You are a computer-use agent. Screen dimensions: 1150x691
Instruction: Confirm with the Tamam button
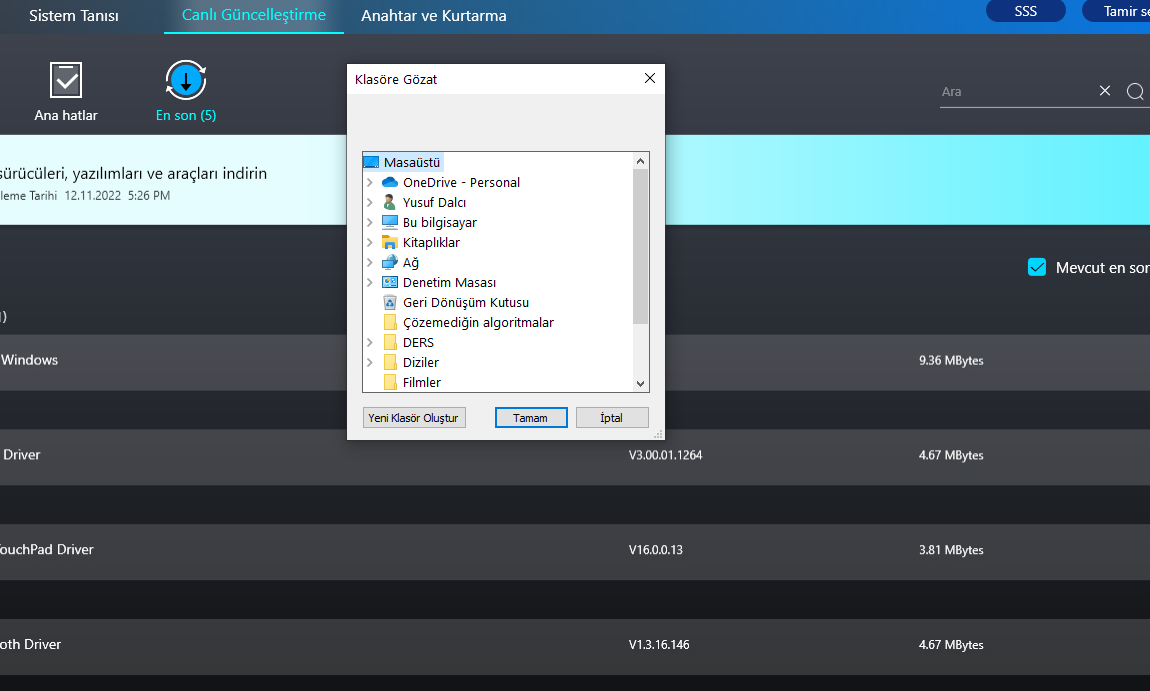click(531, 417)
